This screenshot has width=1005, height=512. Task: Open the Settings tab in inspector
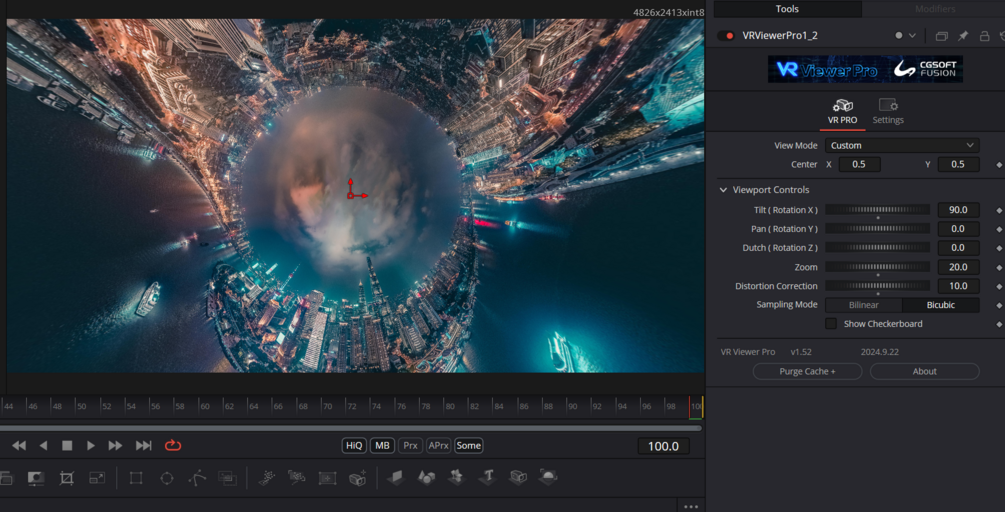coord(888,111)
